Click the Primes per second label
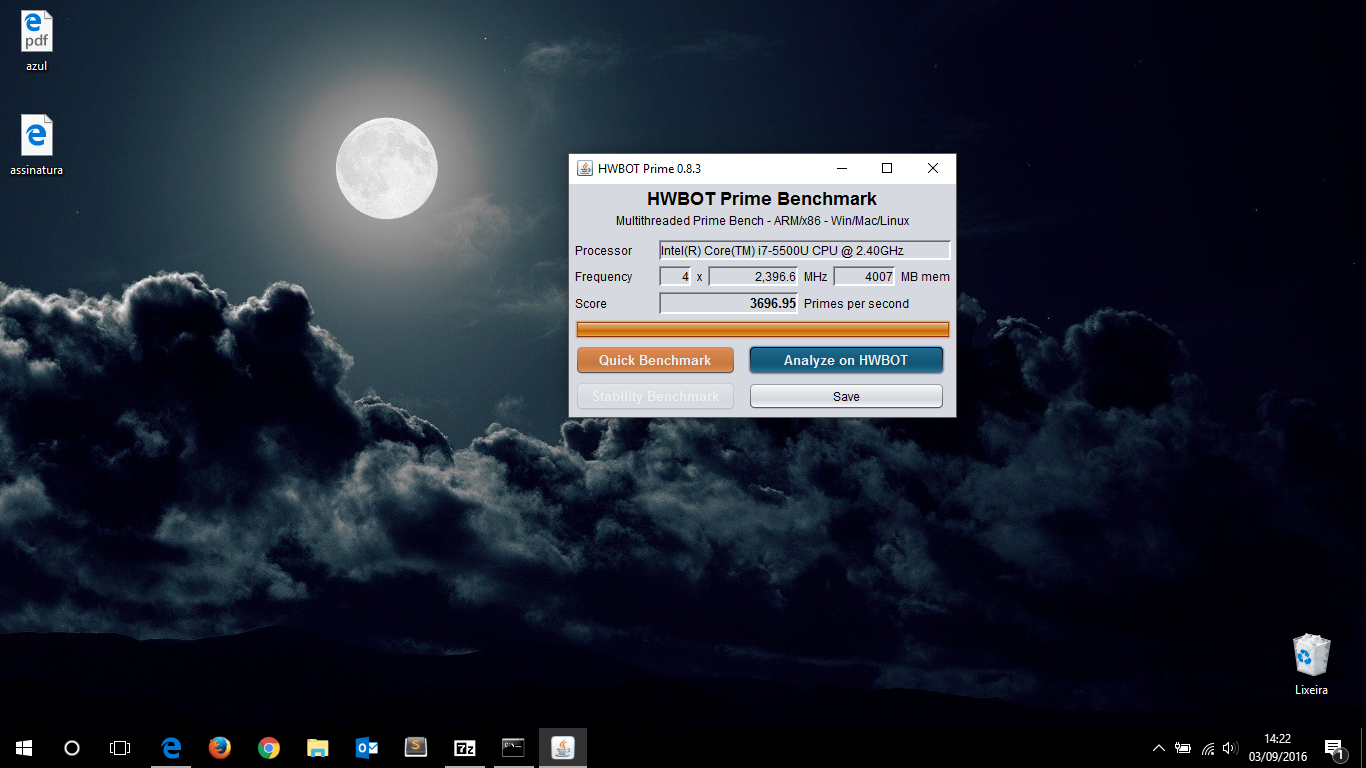 (x=857, y=303)
